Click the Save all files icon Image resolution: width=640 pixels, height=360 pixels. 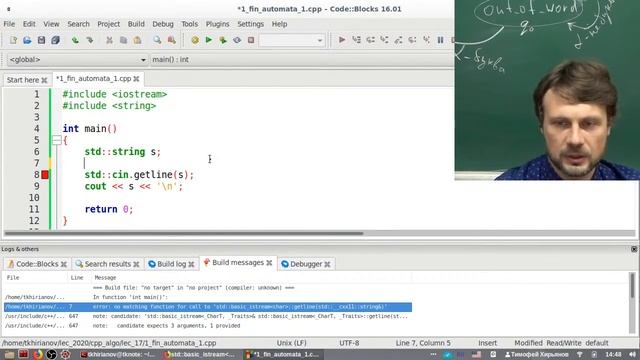click(56, 40)
